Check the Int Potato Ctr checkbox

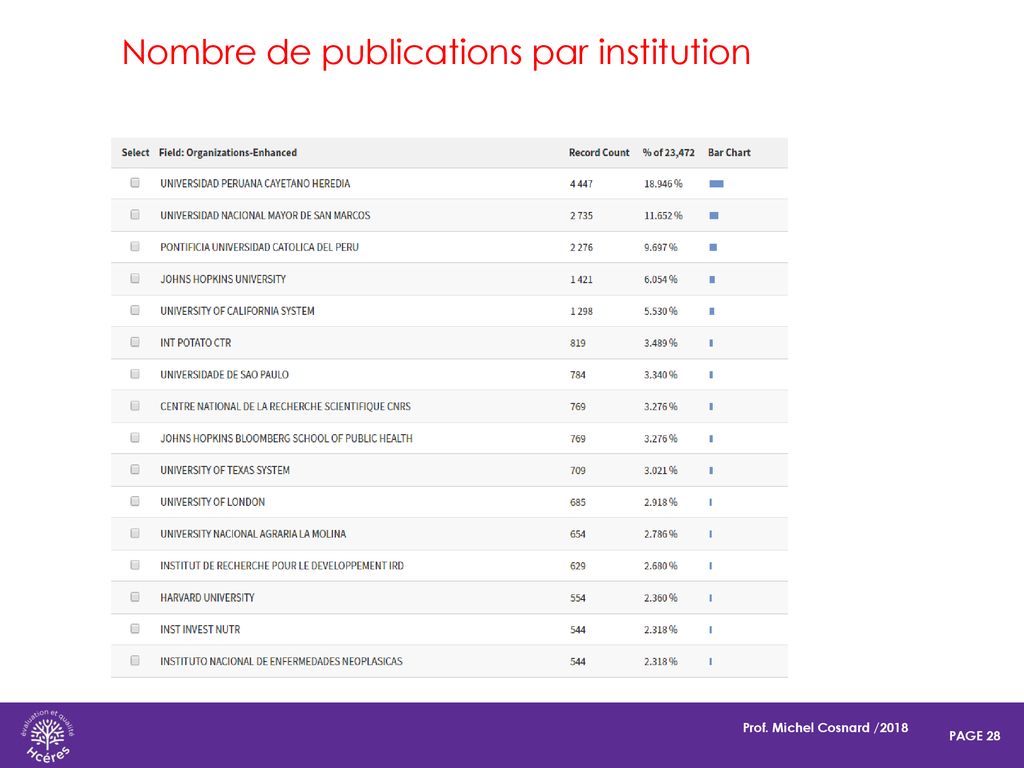[135, 342]
